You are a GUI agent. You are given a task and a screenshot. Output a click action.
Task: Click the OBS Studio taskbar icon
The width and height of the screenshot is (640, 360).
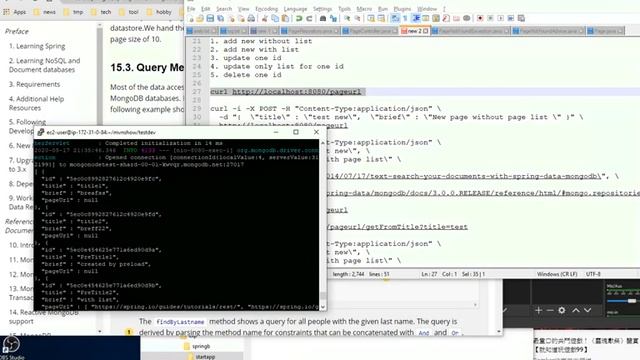(11, 348)
